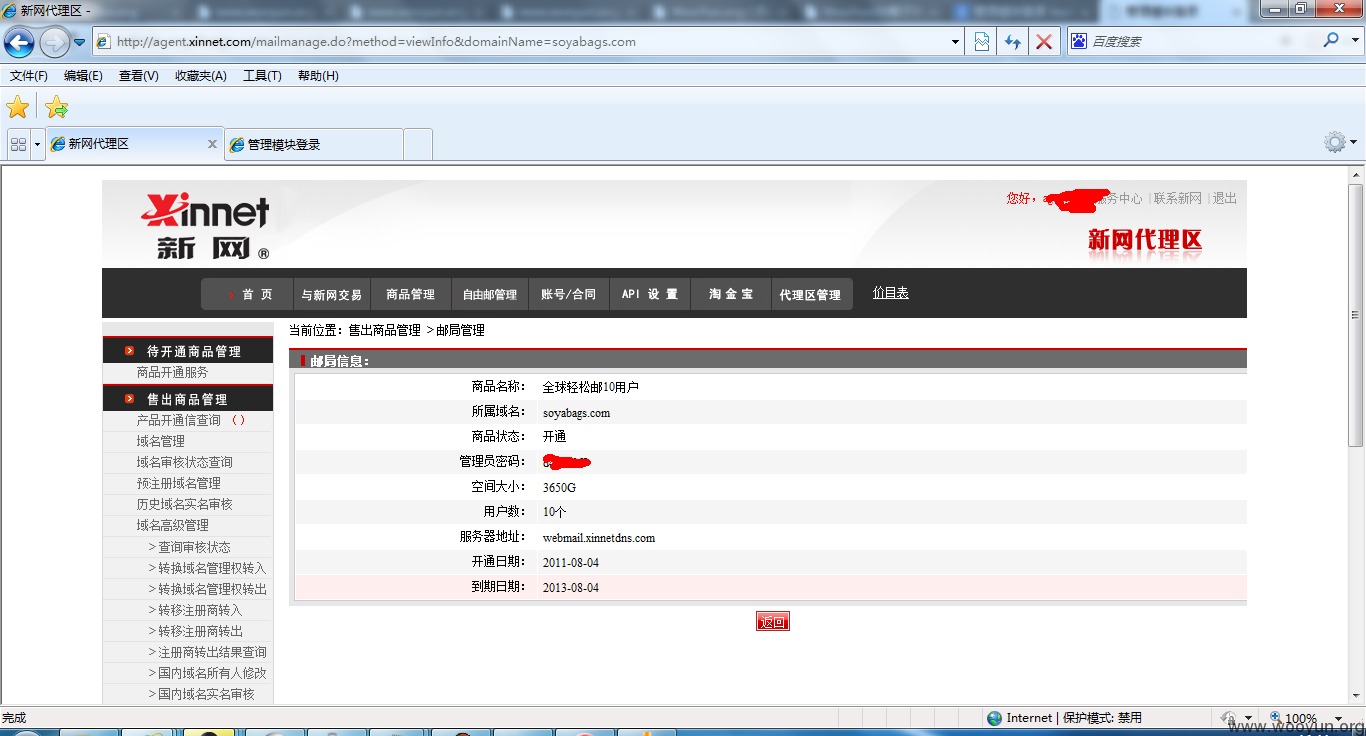
Task: Open the search provider options dropdown
Action: (x=1354, y=41)
